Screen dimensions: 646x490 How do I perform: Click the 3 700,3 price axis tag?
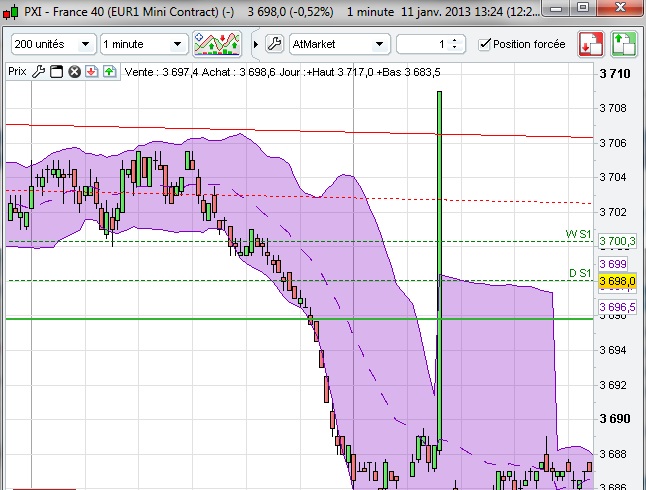617,241
